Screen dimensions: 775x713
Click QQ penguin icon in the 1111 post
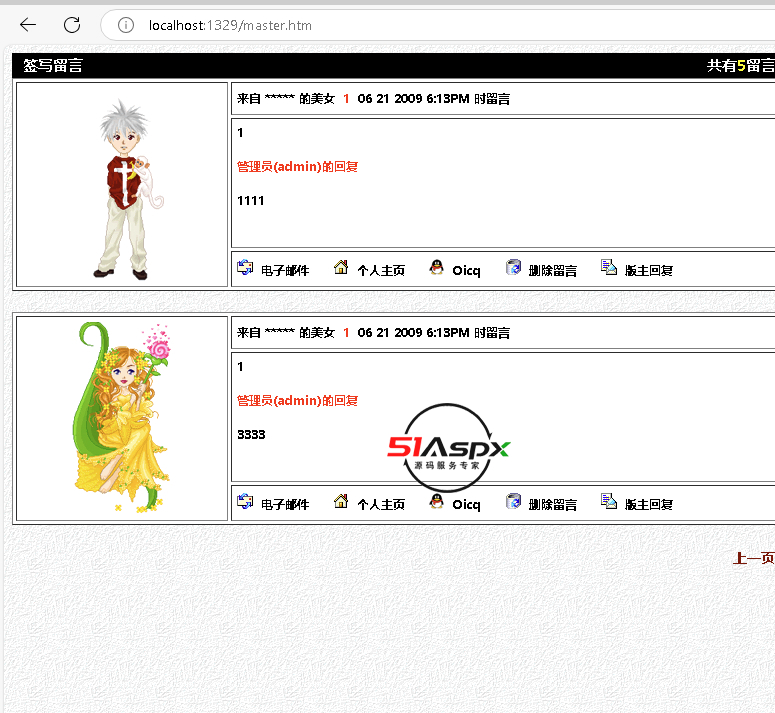pos(436,267)
